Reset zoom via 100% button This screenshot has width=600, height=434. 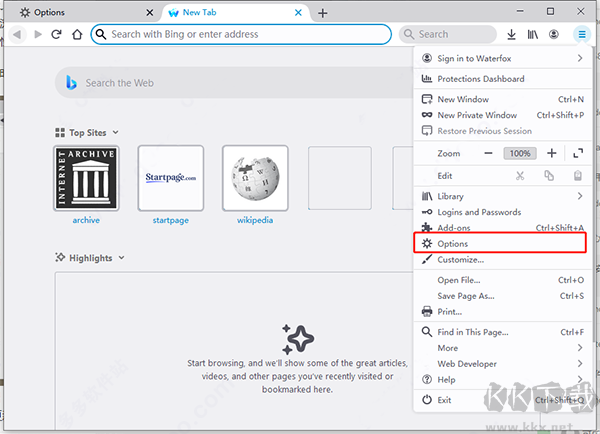coord(520,153)
